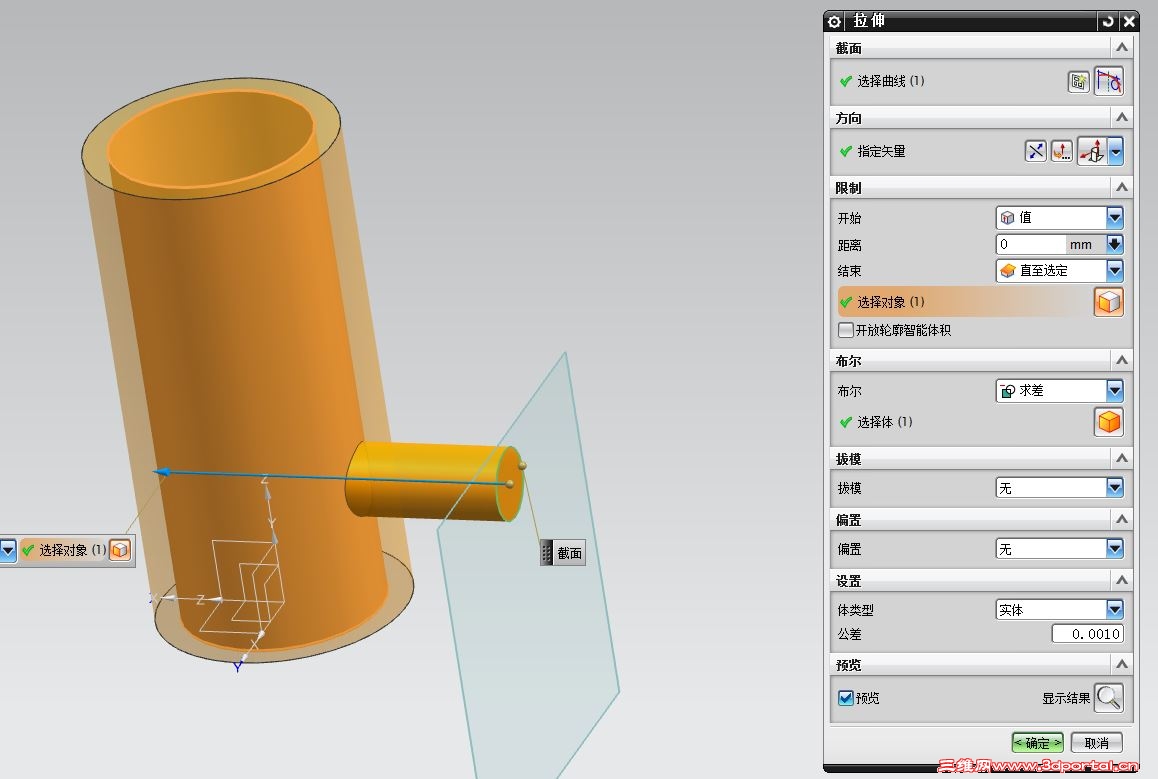Collapse the 布尔 section
The image size is (1158, 779).
[1122, 360]
